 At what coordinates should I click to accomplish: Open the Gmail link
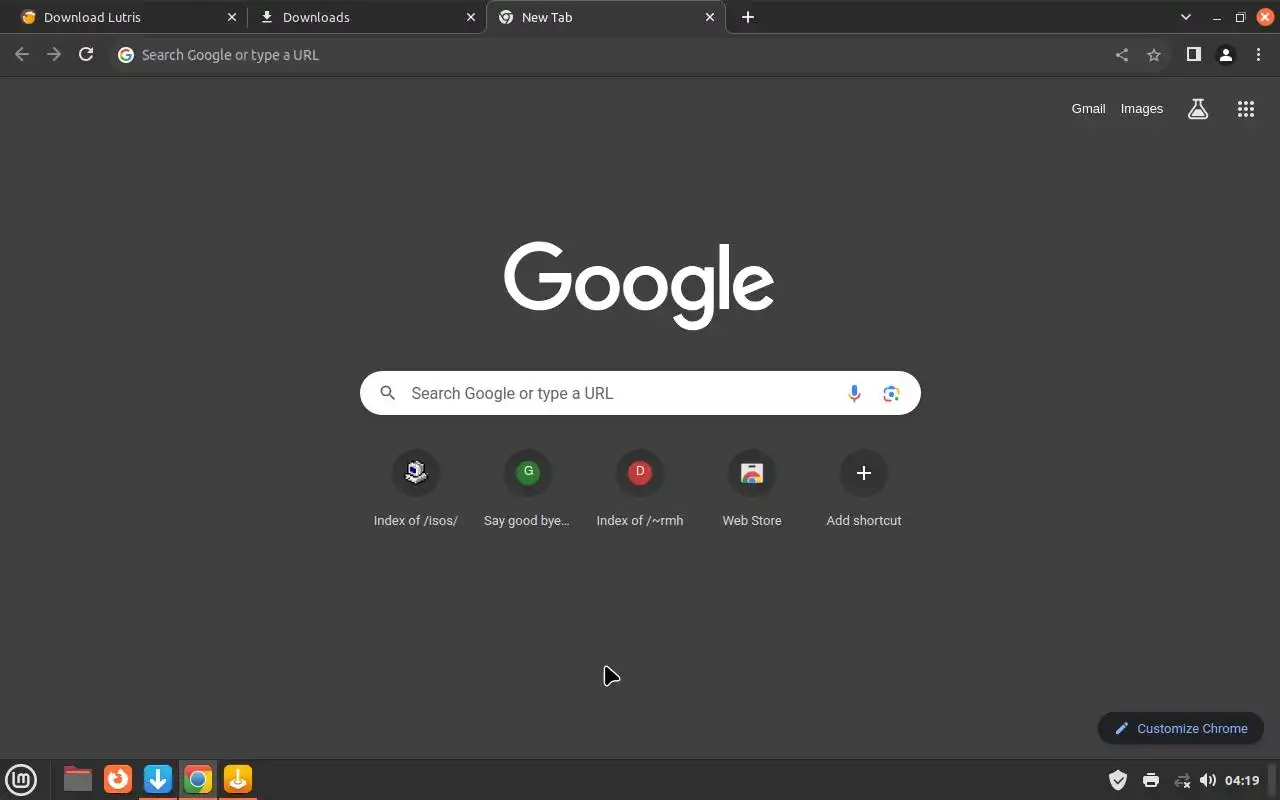coord(1088,109)
